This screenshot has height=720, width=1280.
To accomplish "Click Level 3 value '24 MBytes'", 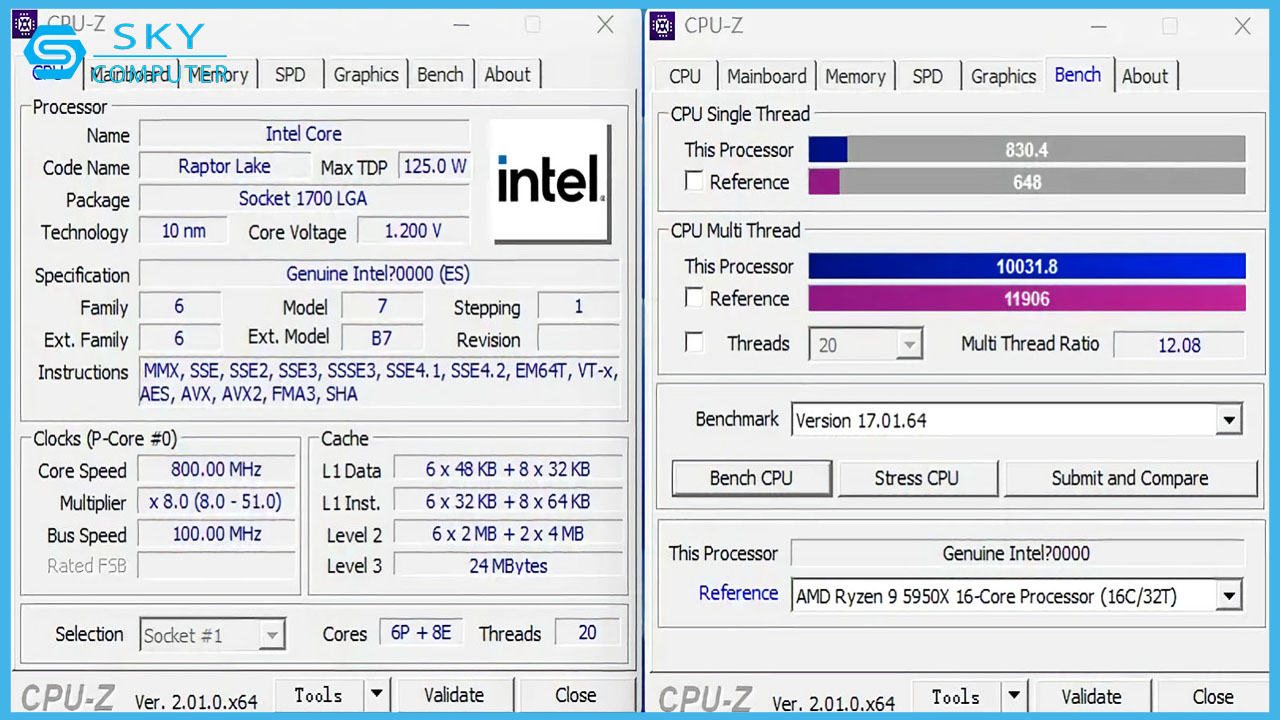I will coord(508,566).
